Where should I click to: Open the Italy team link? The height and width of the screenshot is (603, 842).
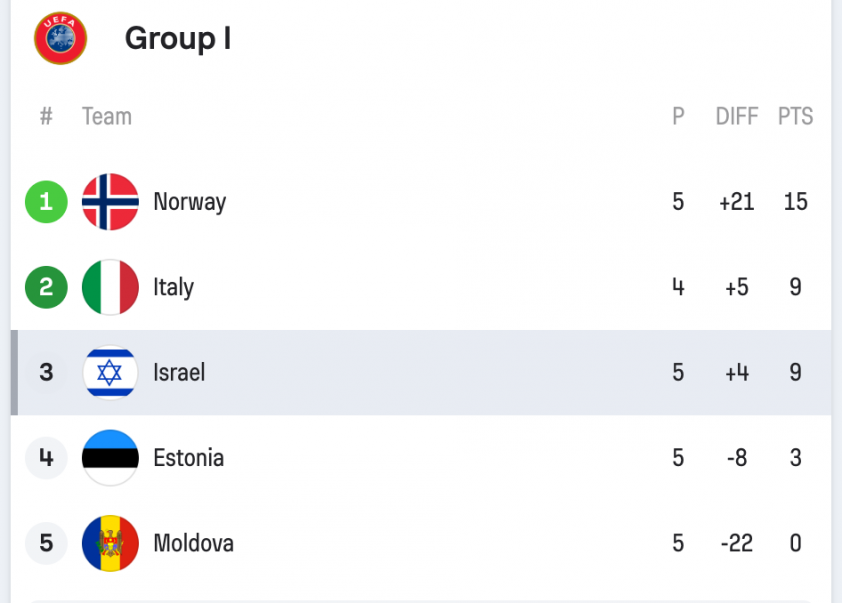click(x=173, y=288)
